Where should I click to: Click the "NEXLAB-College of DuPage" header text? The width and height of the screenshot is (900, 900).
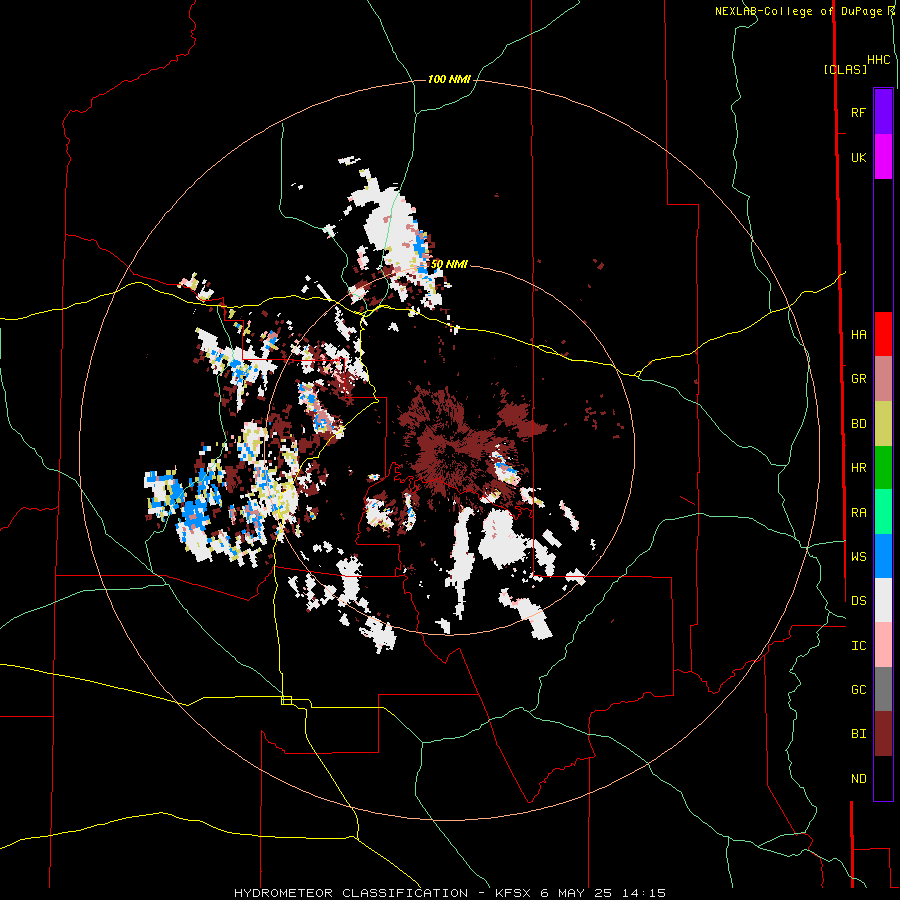click(800, 11)
